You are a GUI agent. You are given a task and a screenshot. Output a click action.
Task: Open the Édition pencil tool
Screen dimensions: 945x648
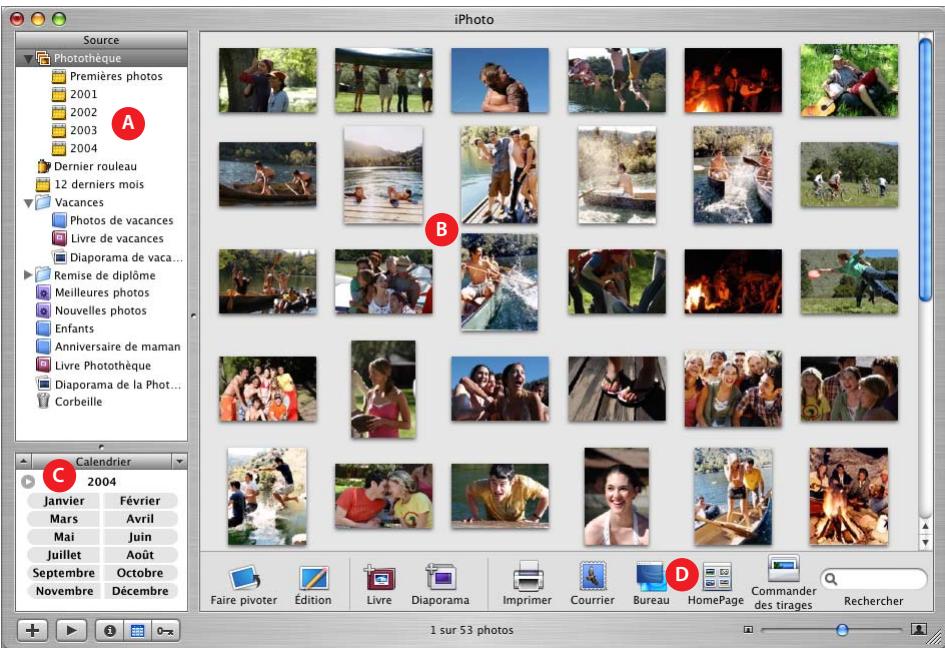(x=313, y=577)
